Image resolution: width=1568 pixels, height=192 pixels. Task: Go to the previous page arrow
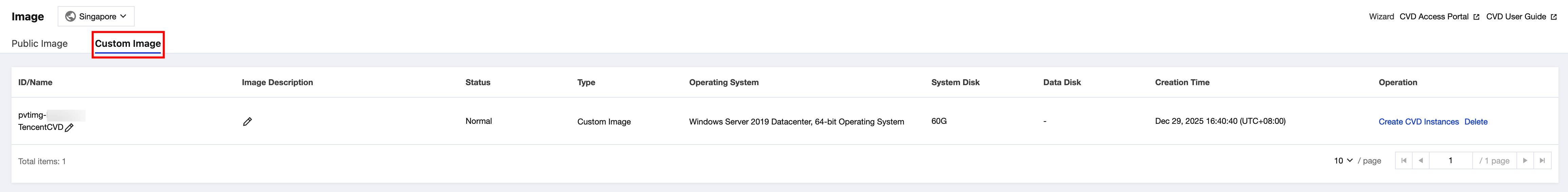[x=1420, y=160]
